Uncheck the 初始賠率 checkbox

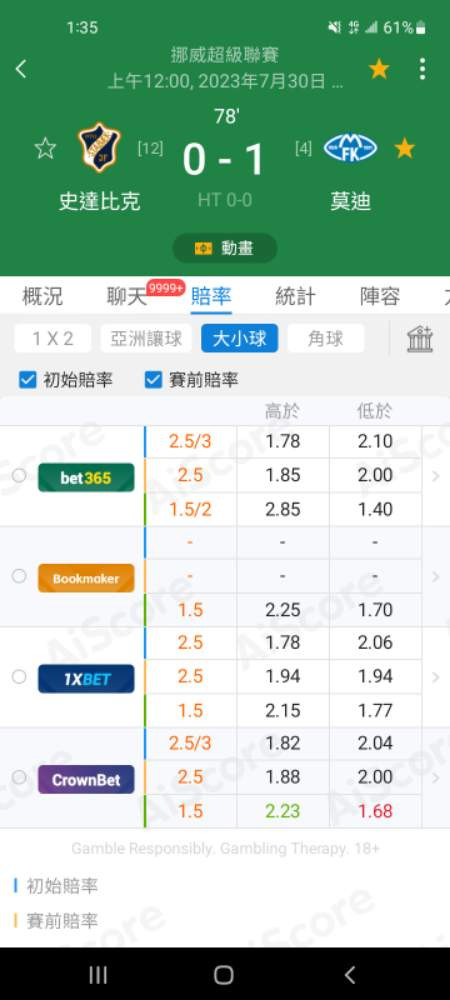pyautogui.click(x=27, y=381)
